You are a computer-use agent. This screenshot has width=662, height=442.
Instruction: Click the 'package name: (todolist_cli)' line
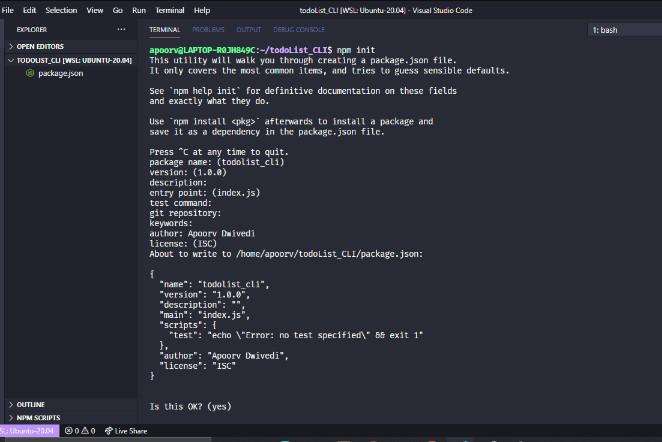pos(217,162)
